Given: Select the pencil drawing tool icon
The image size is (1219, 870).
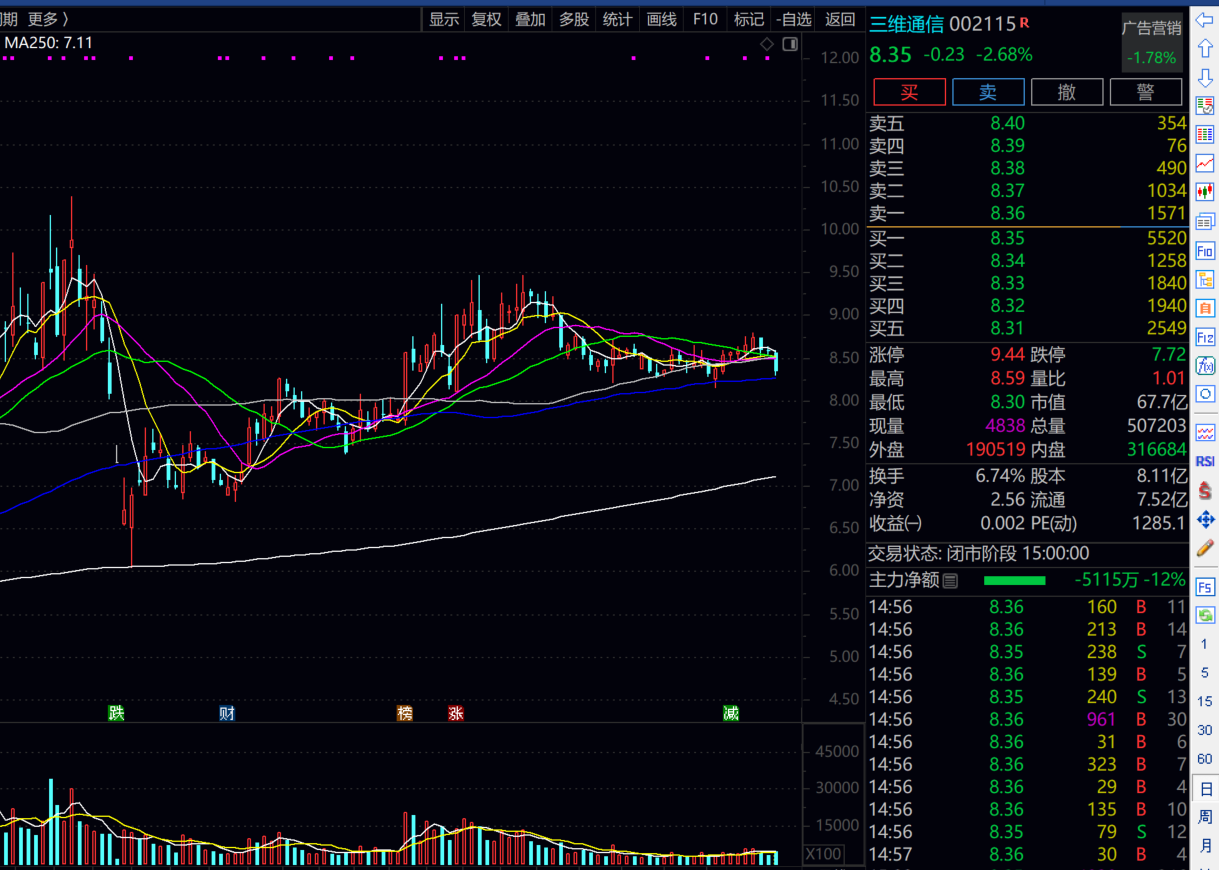Looking at the screenshot, I should pos(1205,548).
